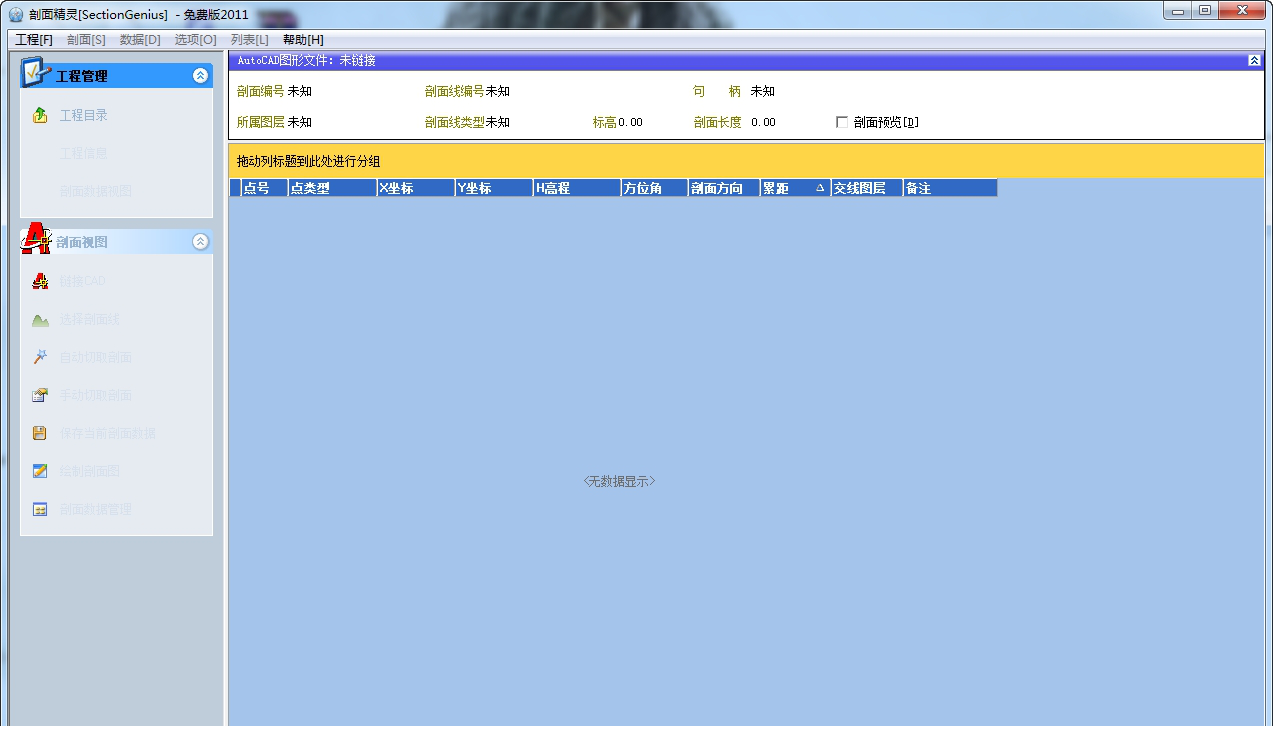The width and height of the screenshot is (1273, 755).
Task: Click the 工程目录 folder icon
Action: (x=40, y=115)
